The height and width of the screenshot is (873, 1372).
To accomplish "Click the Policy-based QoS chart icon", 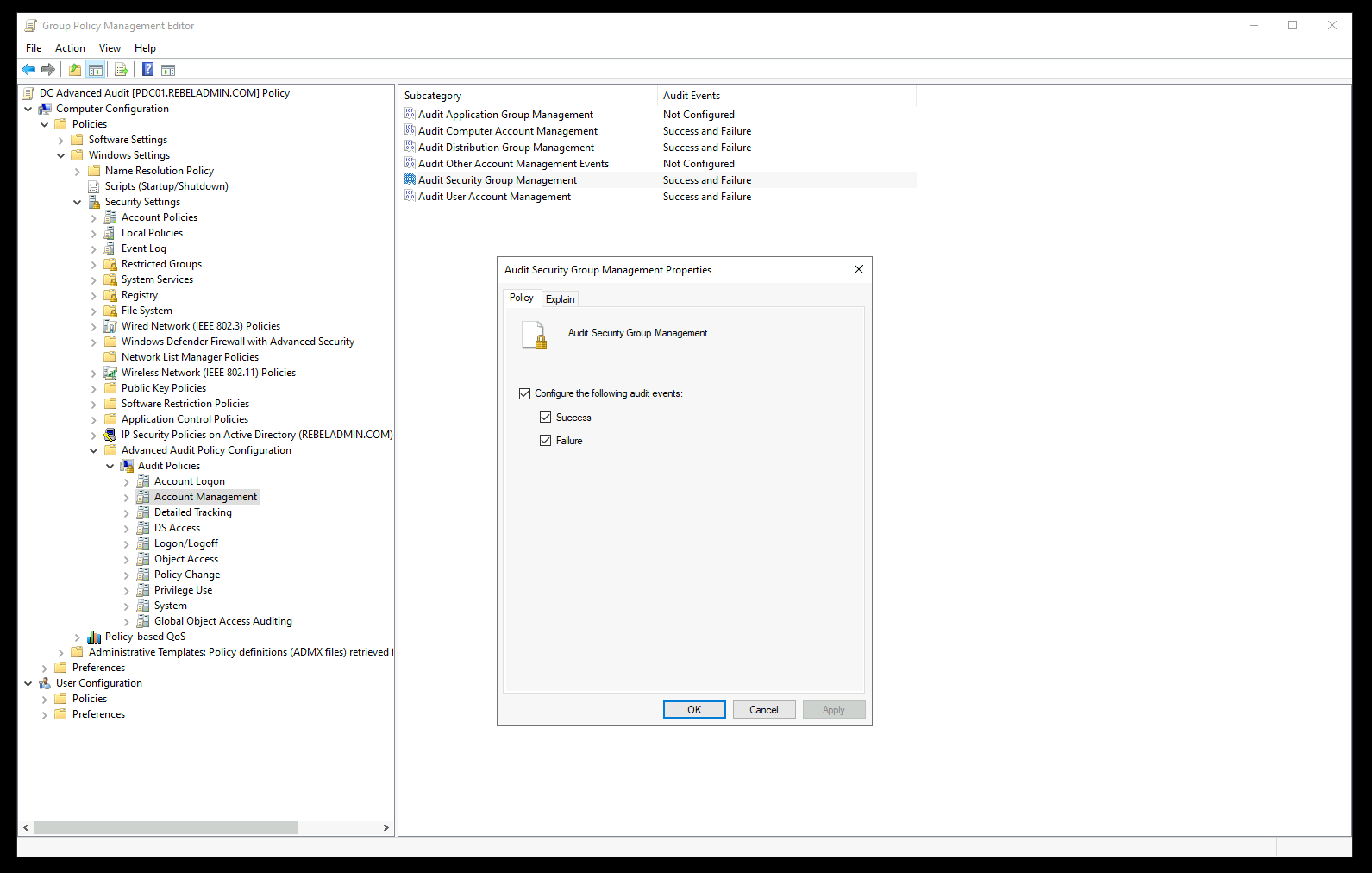I will (94, 637).
